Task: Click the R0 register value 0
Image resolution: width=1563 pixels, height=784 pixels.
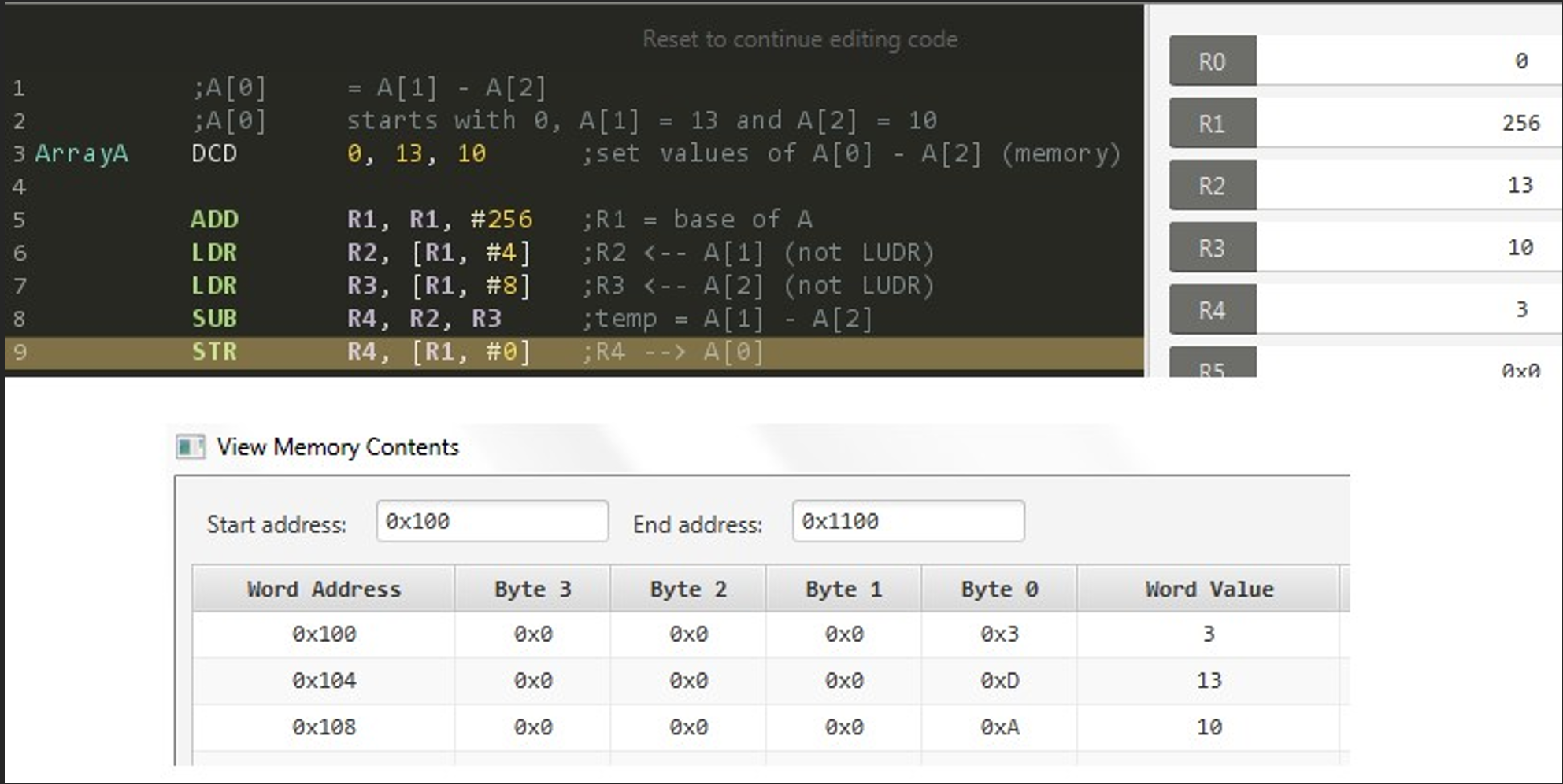Action: (x=1521, y=61)
